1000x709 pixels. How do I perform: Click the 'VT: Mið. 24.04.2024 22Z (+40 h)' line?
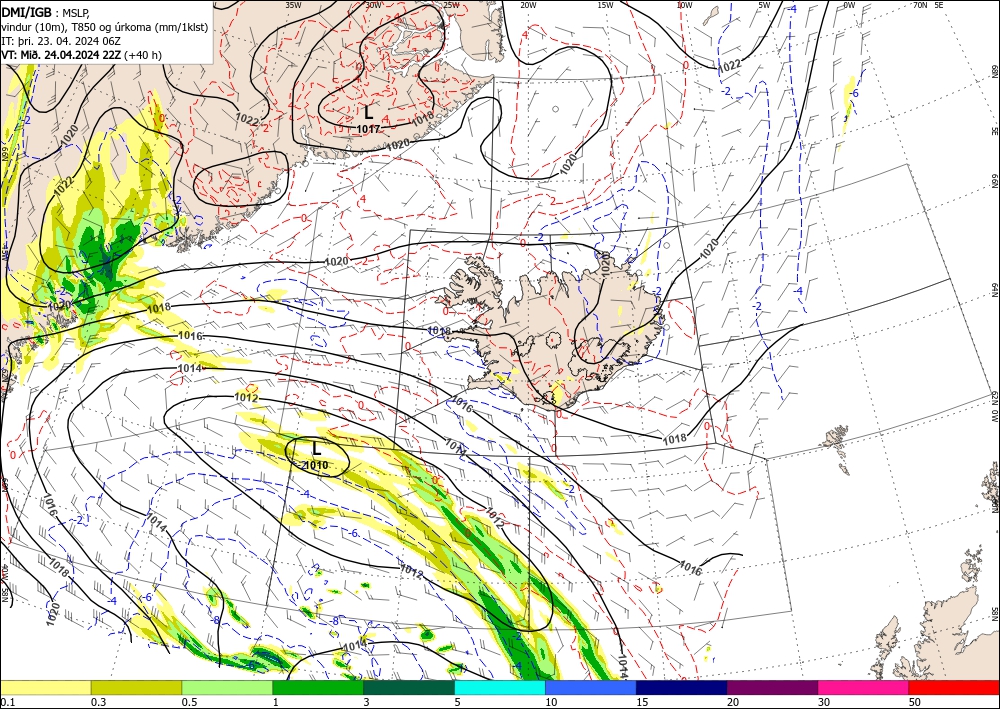point(82,55)
